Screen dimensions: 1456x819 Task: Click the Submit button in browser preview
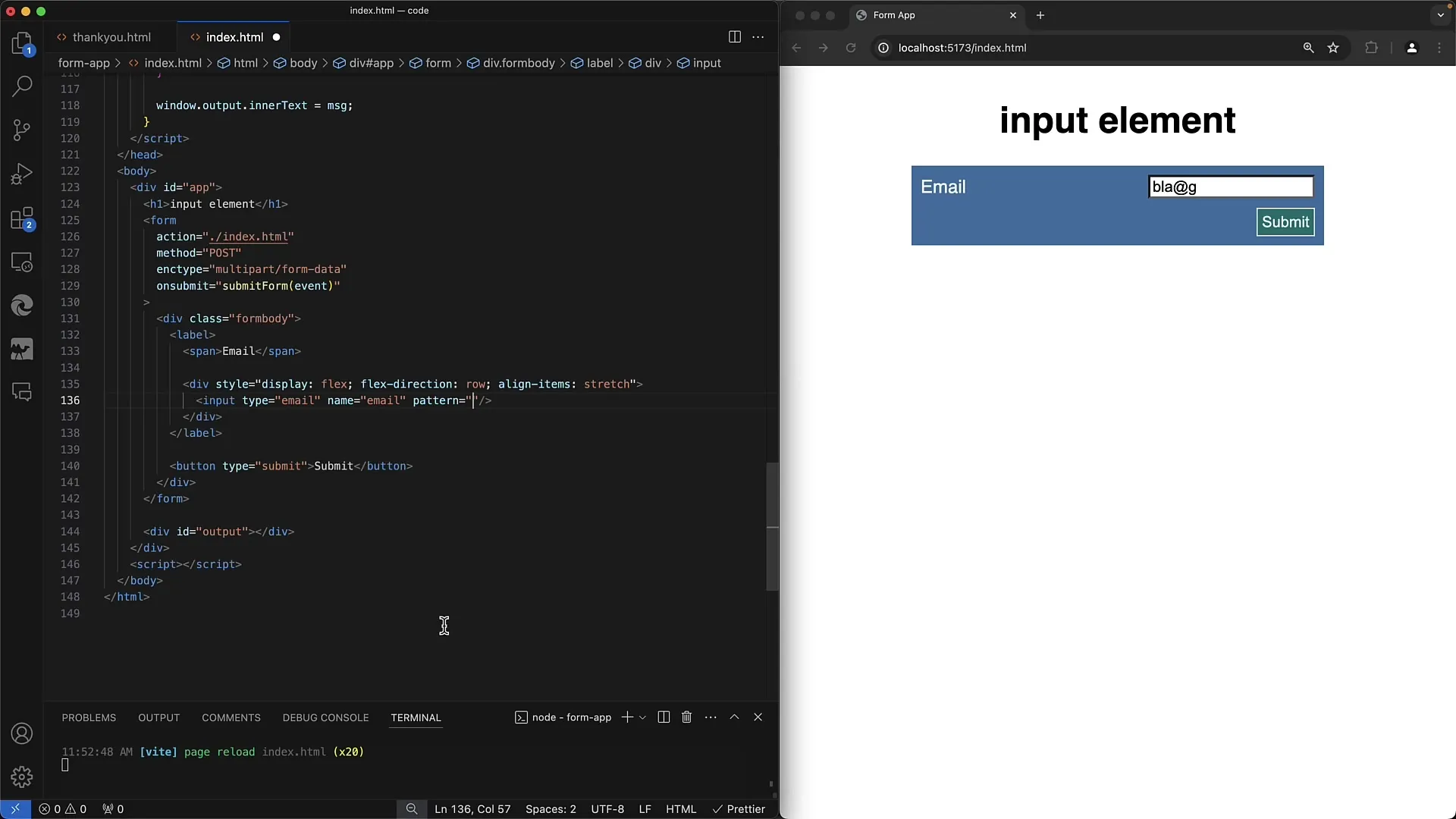pyautogui.click(x=1285, y=222)
